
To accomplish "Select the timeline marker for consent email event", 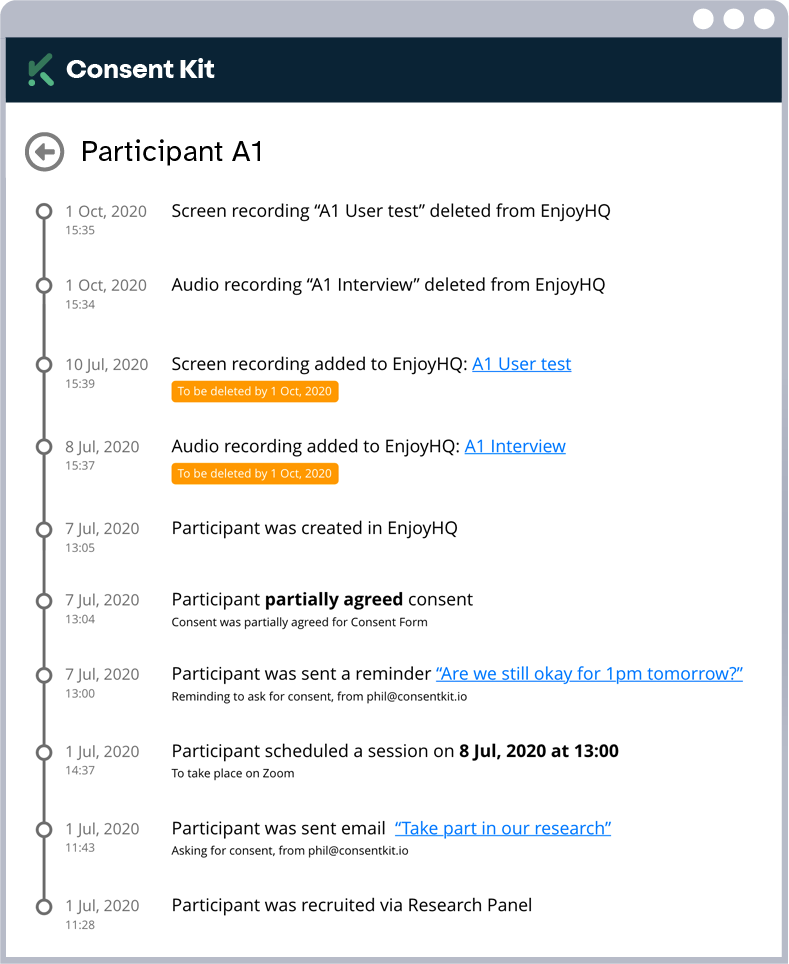I will click(x=43, y=828).
